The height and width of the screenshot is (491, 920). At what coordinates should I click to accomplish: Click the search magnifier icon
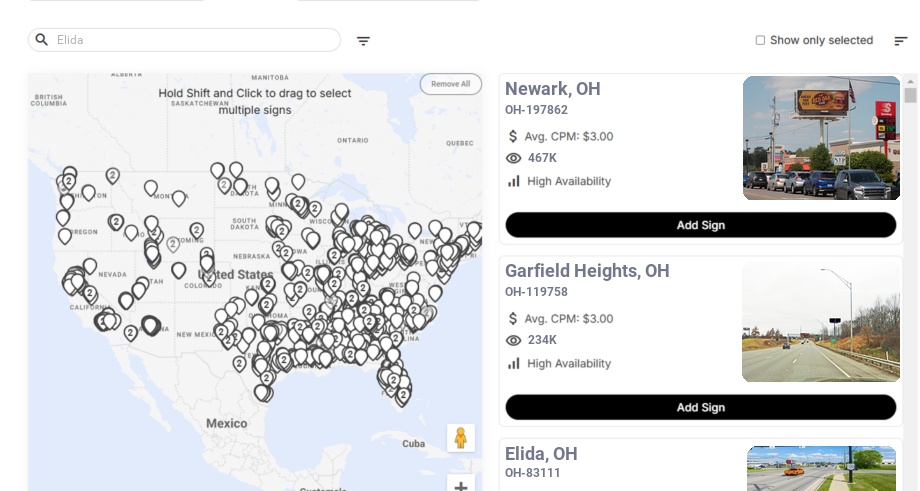[x=42, y=40]
